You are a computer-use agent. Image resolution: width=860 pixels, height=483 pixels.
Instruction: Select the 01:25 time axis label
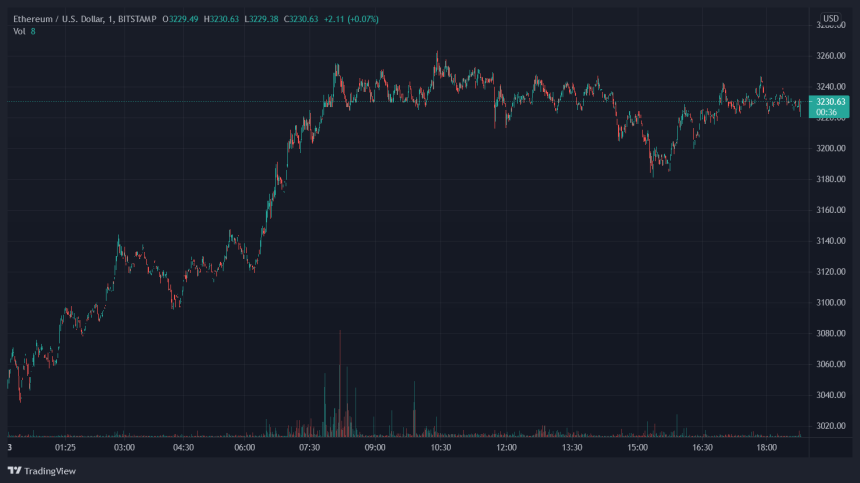66,449
